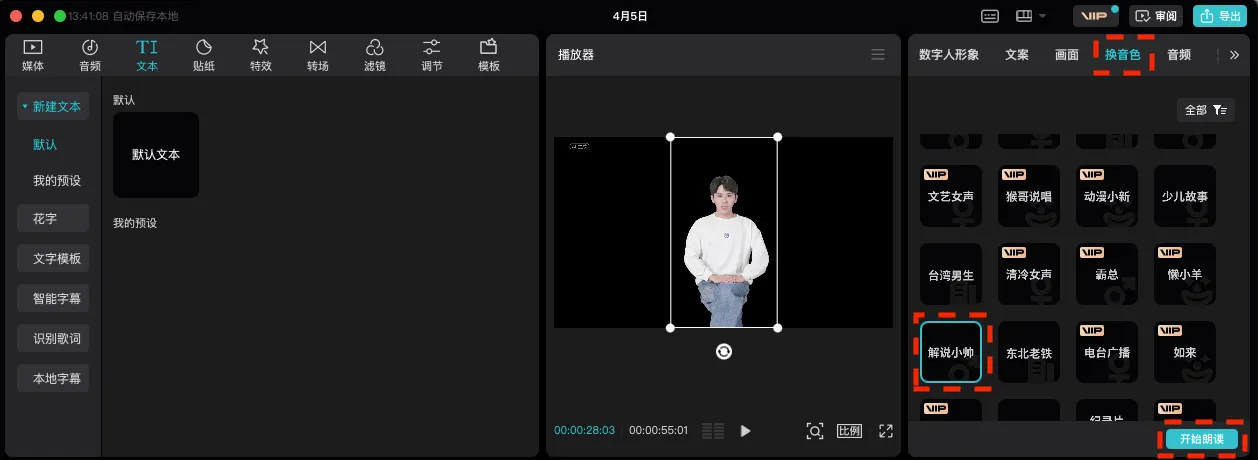Switch to the 画面 tab

click(x=1067, y=55)
